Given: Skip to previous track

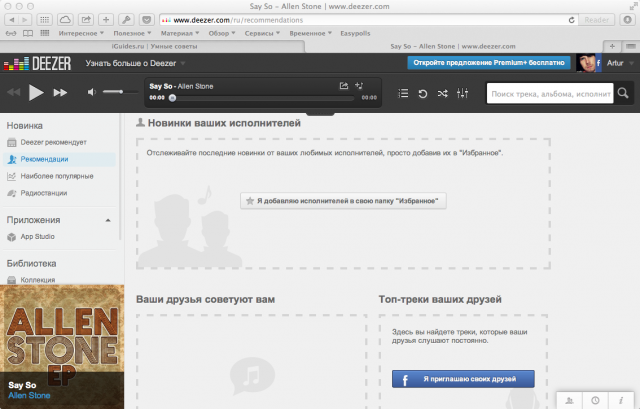Looking at the screenshot, I should point(13,92).
